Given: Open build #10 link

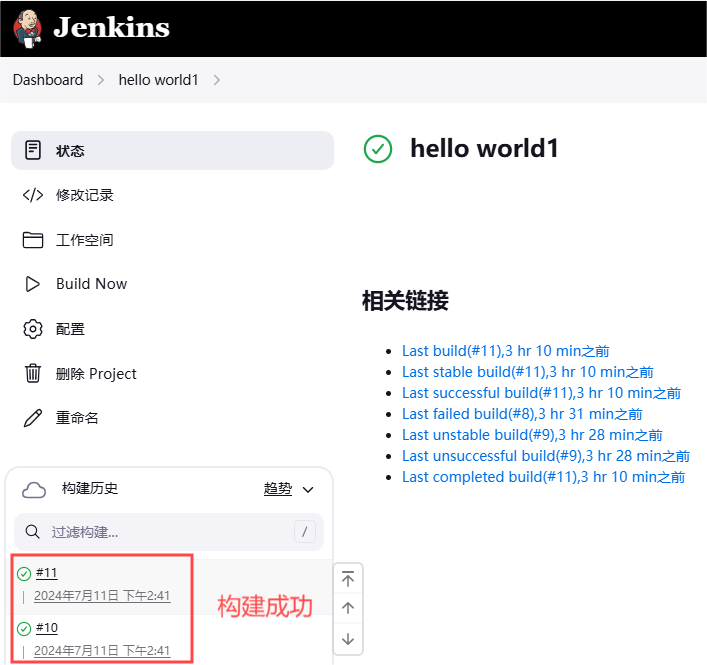Looking at the screenshot, I should coord(46,628).
